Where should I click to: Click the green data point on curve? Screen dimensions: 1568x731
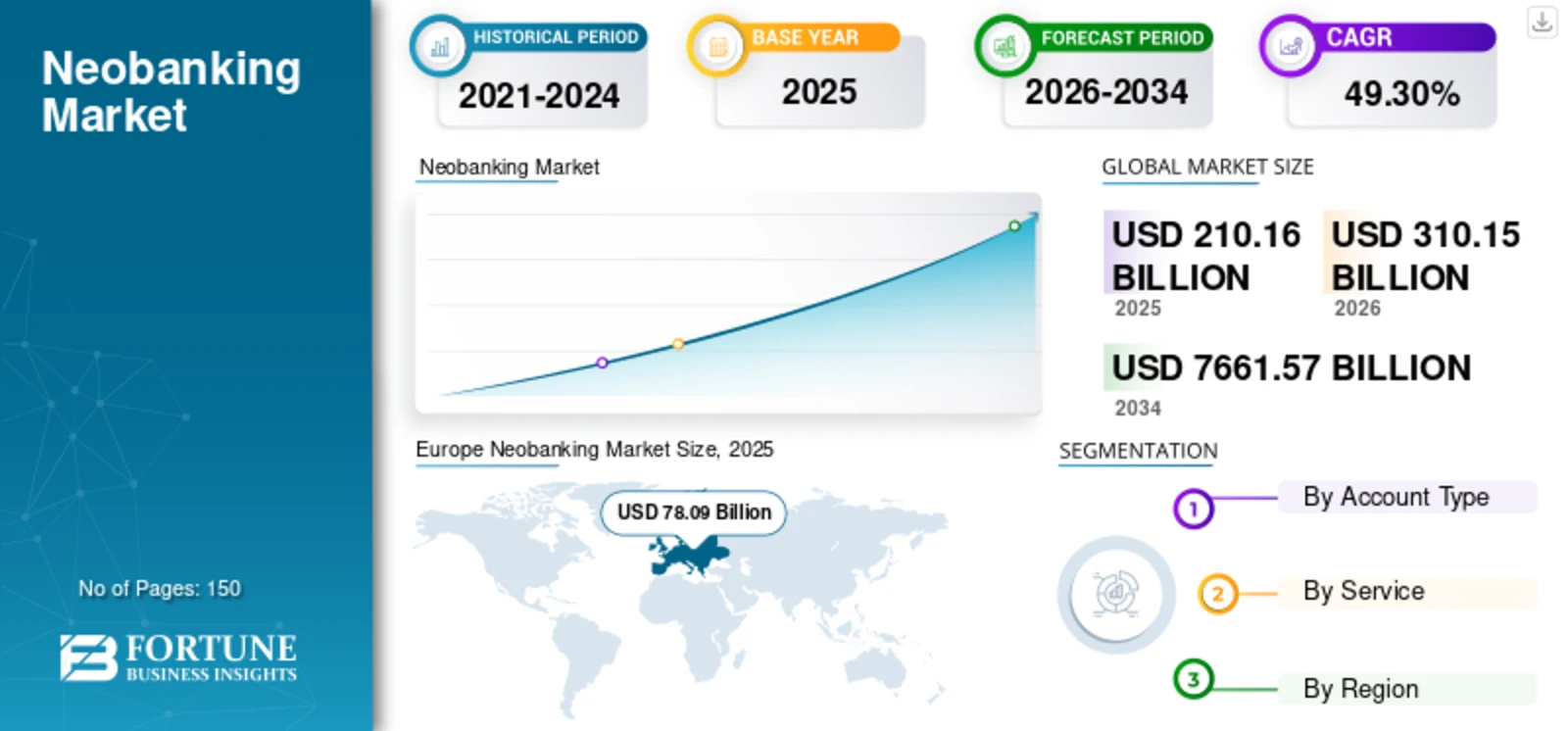(1014, 226)
